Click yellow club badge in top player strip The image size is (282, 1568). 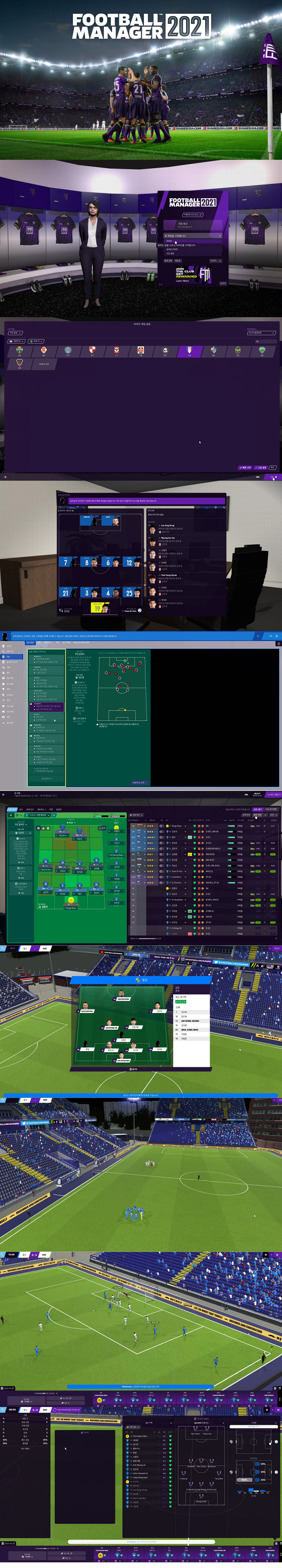tap(100, 1400)
